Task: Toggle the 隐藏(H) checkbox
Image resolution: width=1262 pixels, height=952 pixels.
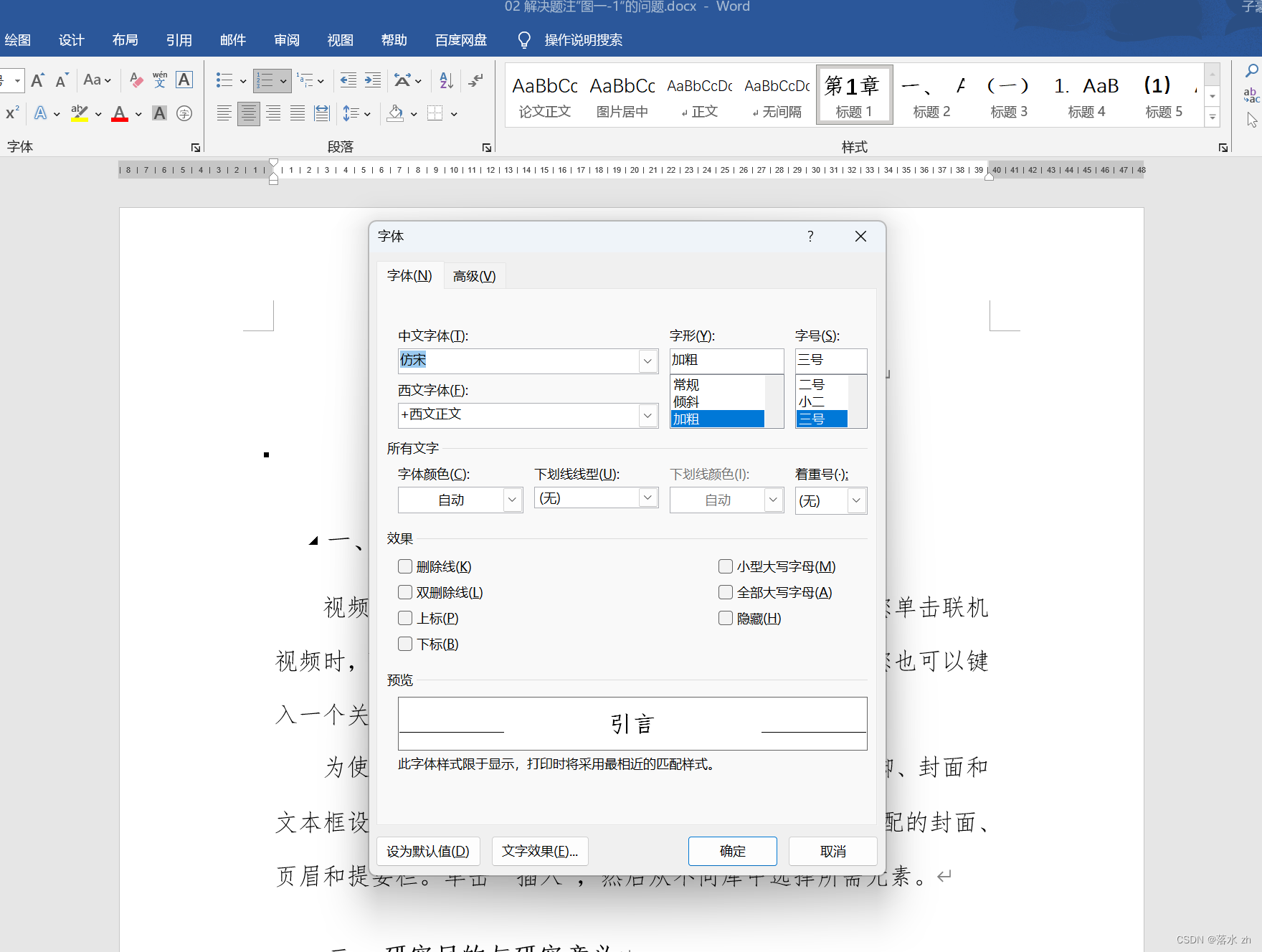Action: (726, 618)
